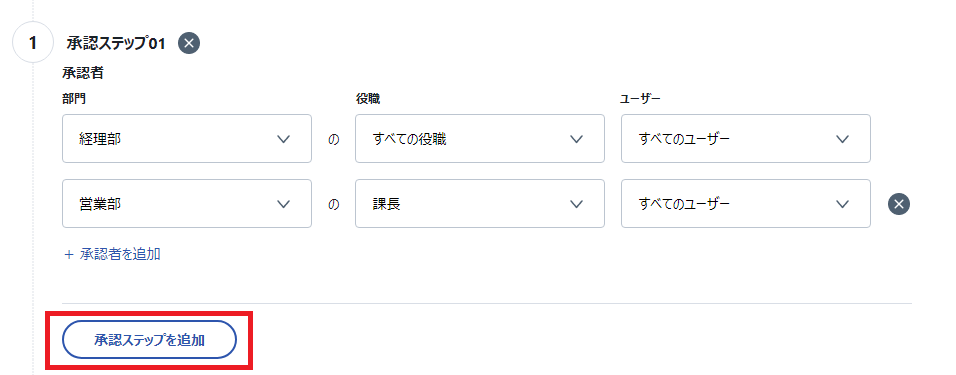The height and width of the screenshot is (375, 956).
Task: Open the すべての役職 position dropdown
Action: pyautogui.click(x=480, y=138)
